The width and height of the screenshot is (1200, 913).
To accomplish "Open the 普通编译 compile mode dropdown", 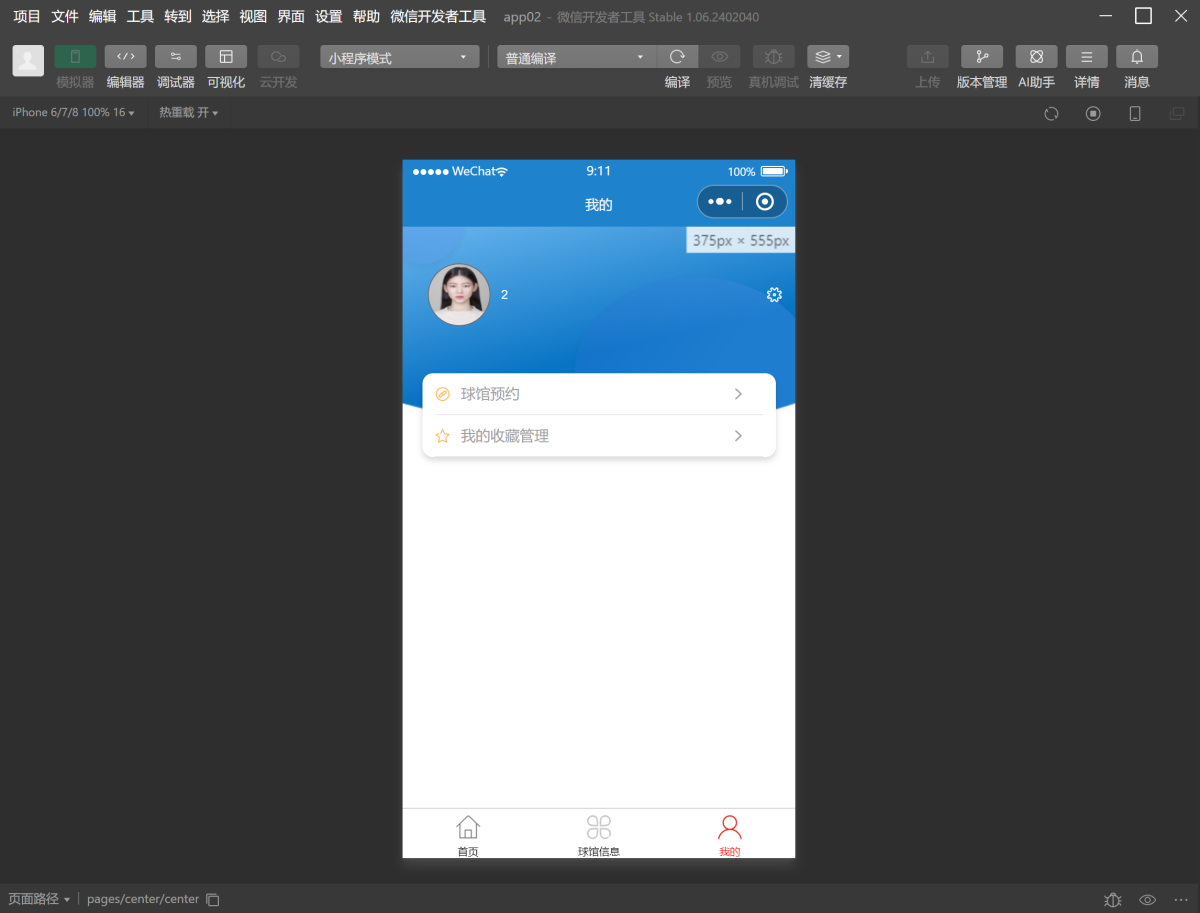I will (575, 58).
